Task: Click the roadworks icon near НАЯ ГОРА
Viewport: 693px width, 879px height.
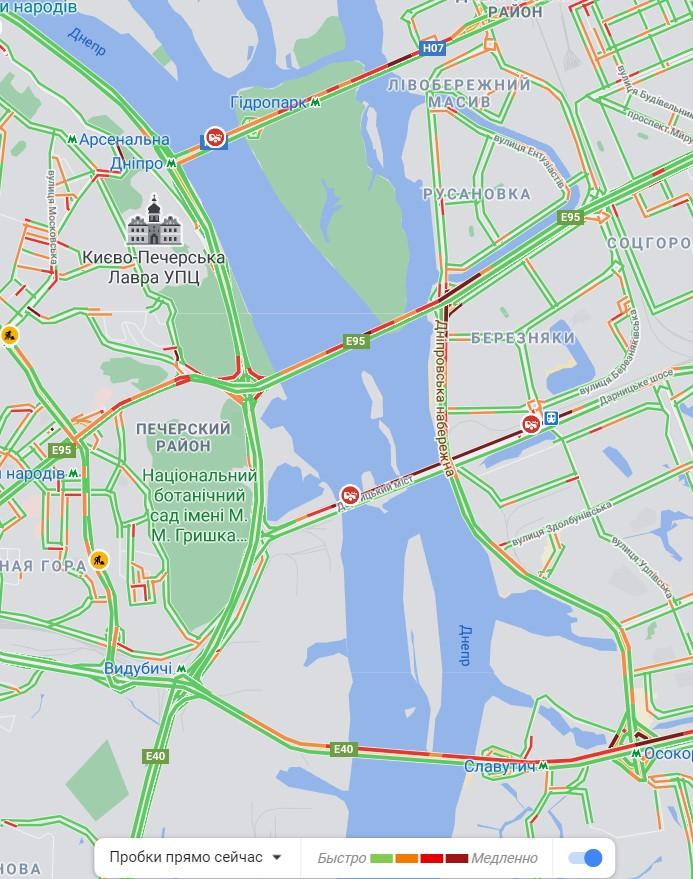Action: [x=99, y=559]
